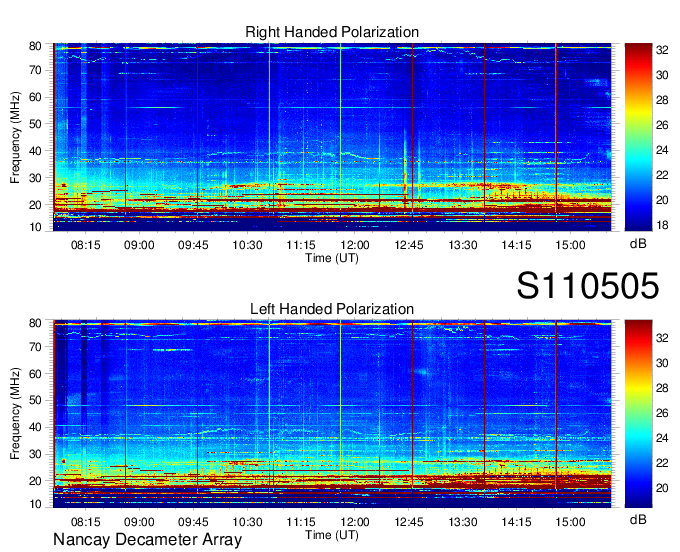Click '10:30' time tick on lower plot
This screenshot has width=680, height=552.
click(x=247, y=522)
